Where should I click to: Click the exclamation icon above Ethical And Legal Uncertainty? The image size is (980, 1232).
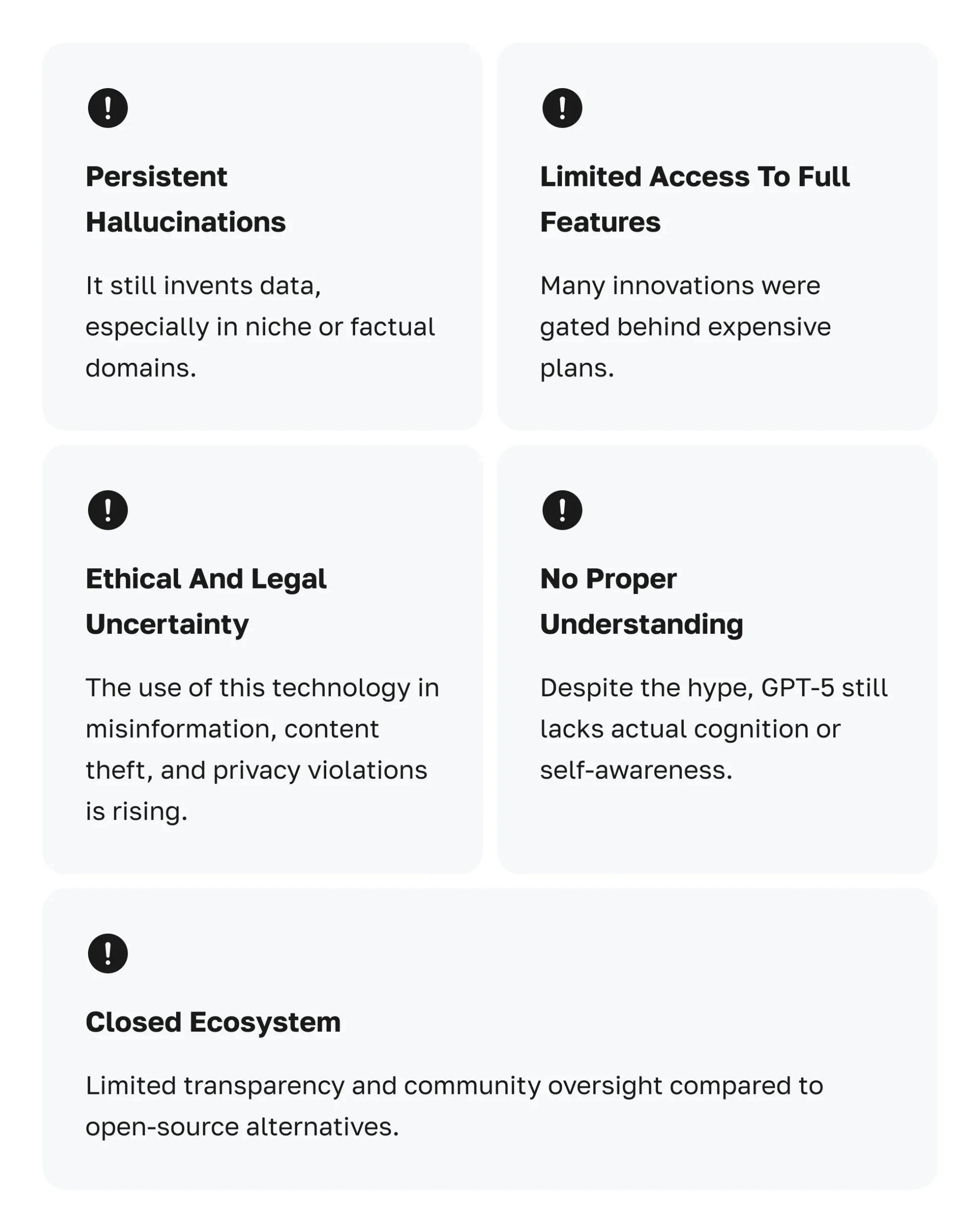pos(107,510)
